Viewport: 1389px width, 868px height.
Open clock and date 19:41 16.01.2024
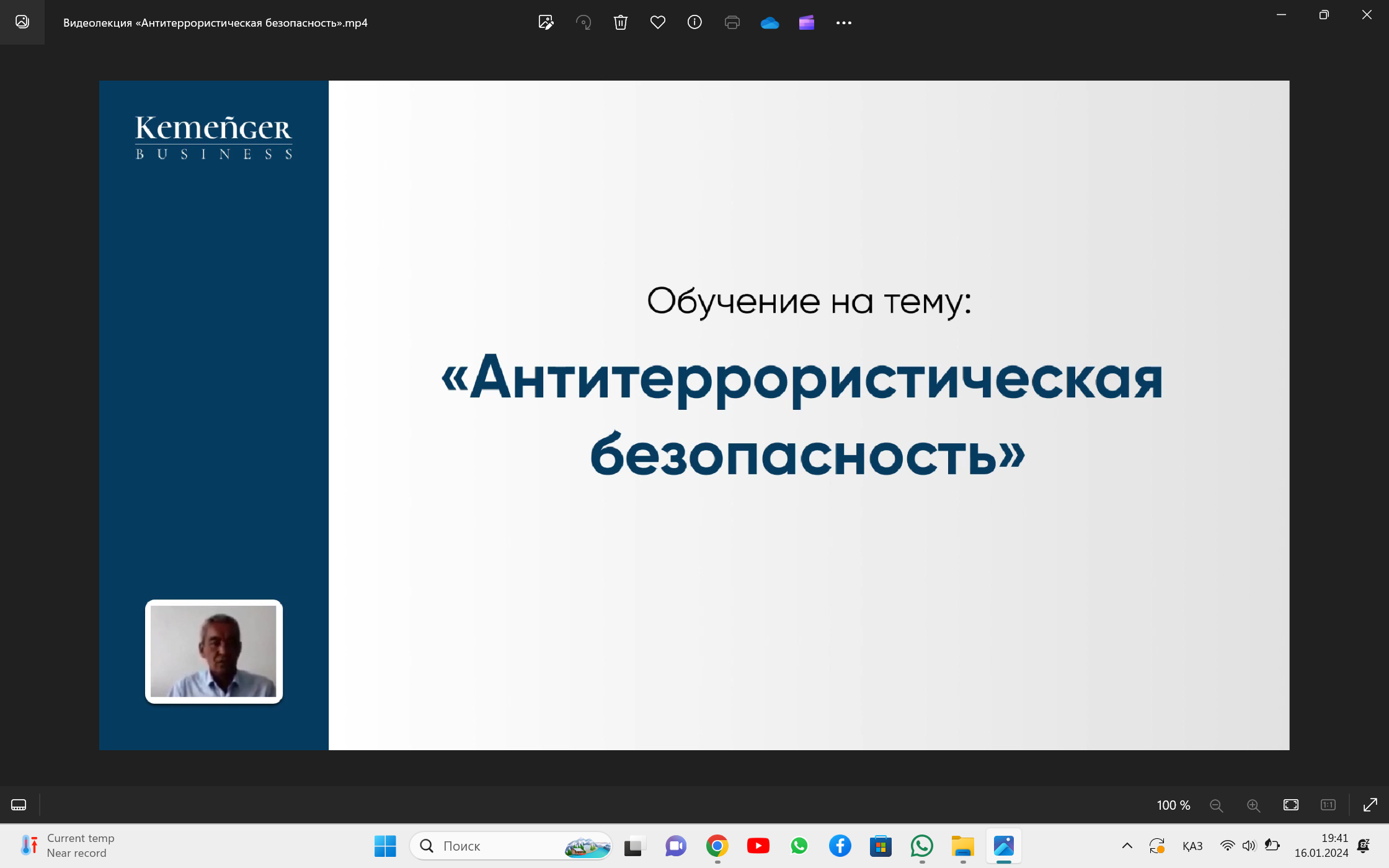pyautogui.click(x=1321, y=846)
